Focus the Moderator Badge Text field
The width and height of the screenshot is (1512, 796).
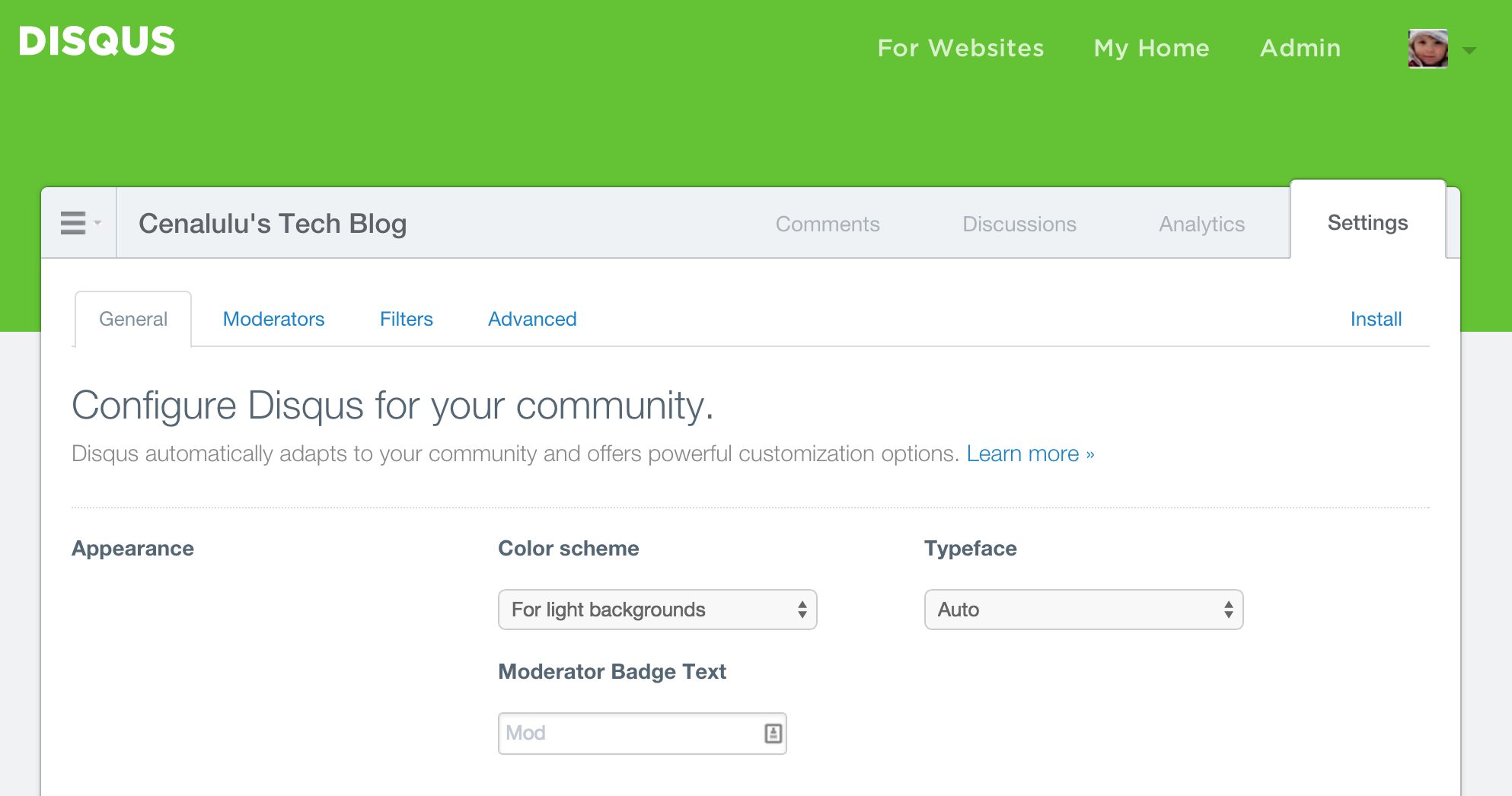642,733
